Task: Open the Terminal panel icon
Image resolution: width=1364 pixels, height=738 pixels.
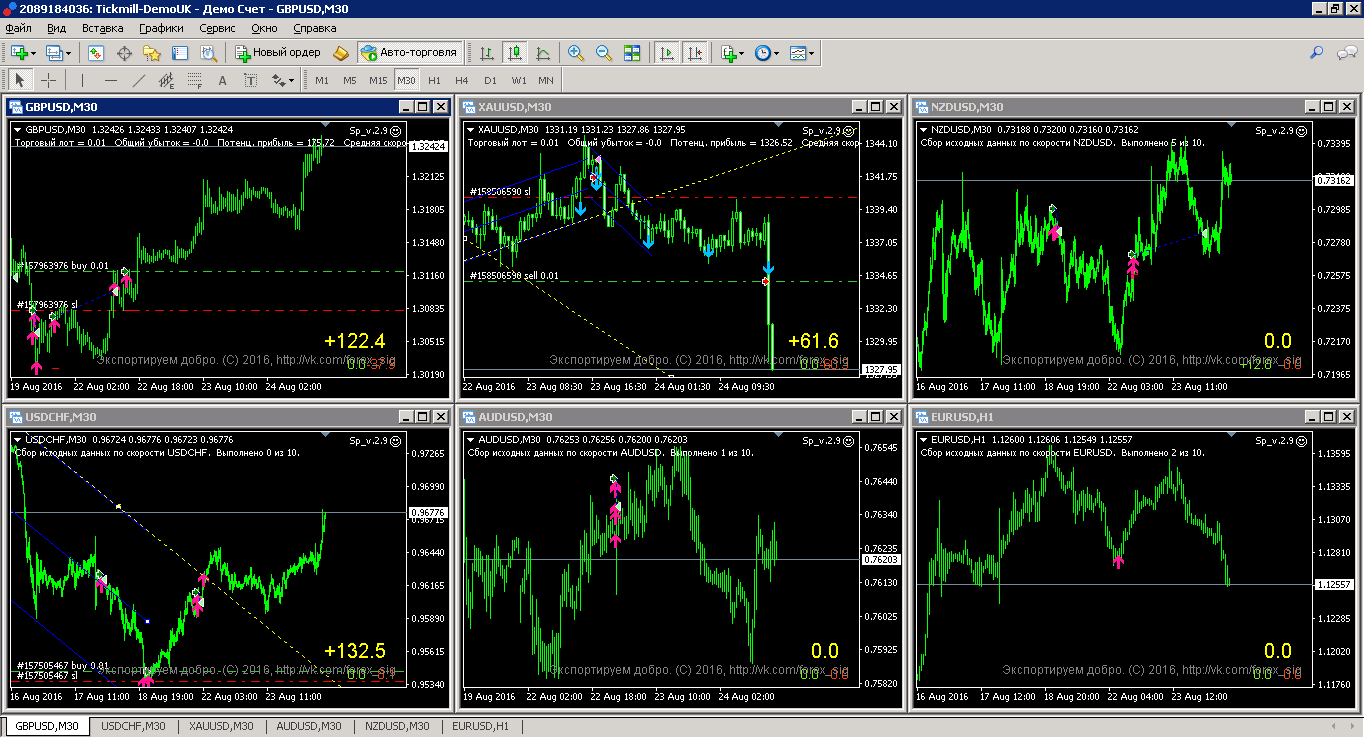Action: [181, 53]
